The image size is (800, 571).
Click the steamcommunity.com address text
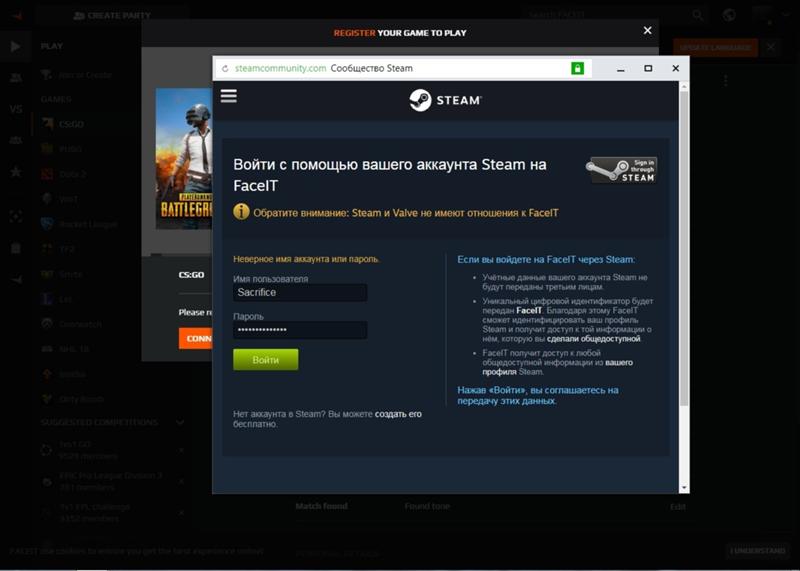pyautogui.click(x=280, y=68)
